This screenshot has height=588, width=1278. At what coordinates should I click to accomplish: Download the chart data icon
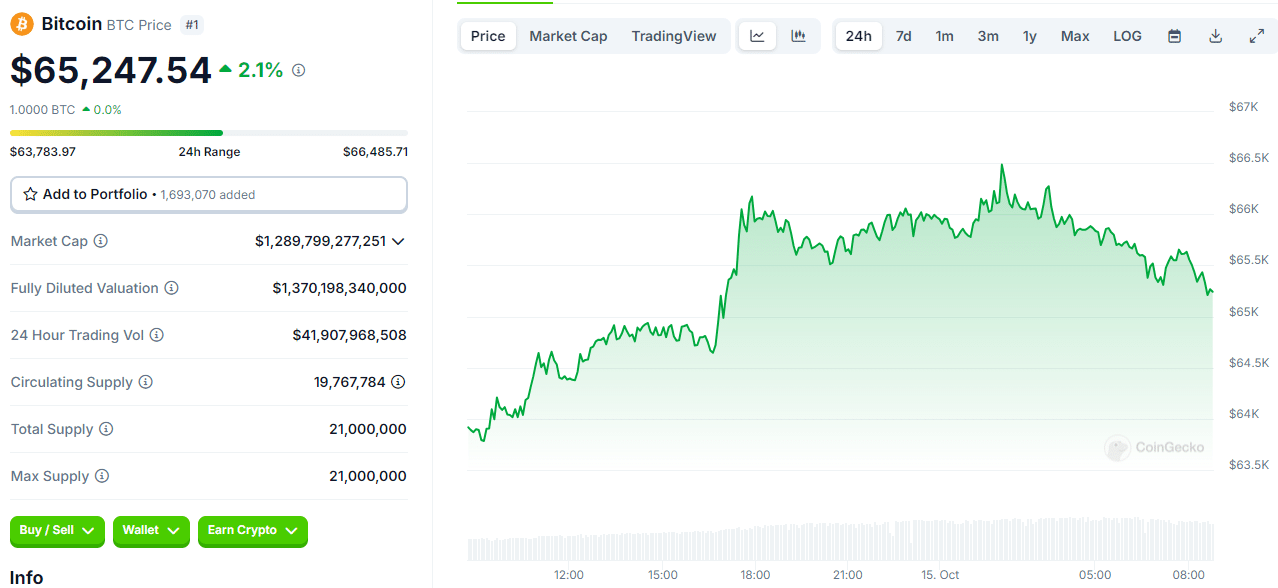tap(1216, 36)
